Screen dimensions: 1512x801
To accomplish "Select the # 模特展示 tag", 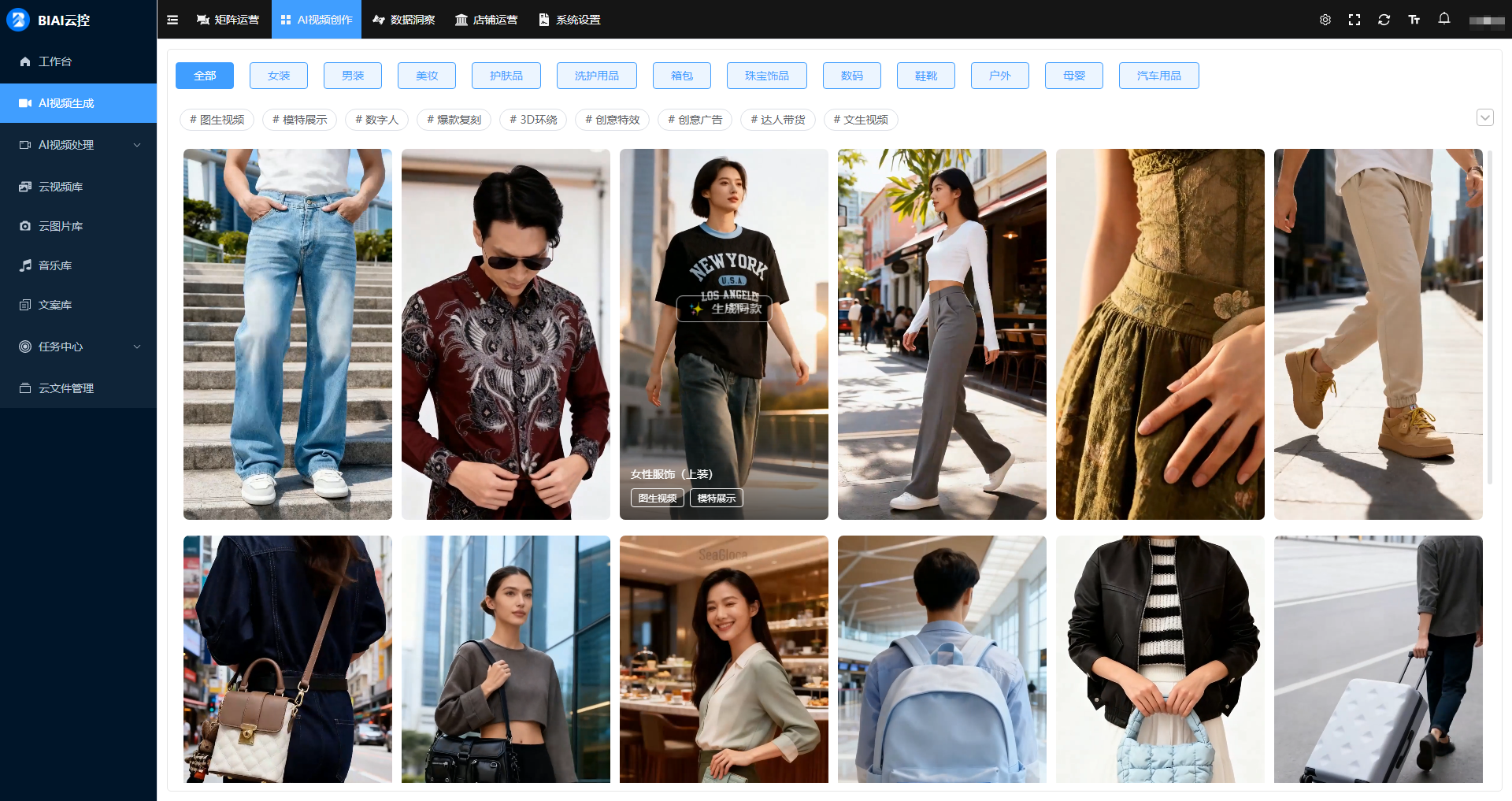I will (300, 120).
